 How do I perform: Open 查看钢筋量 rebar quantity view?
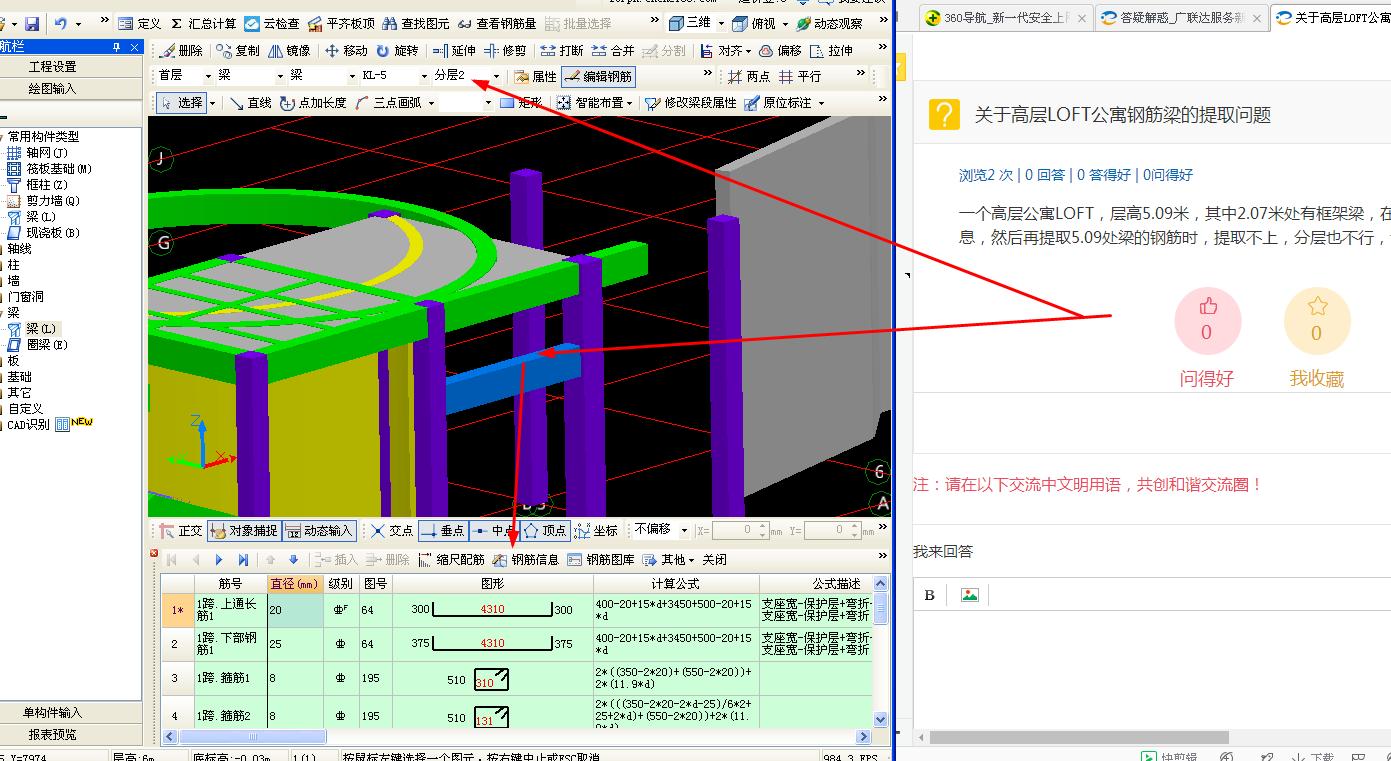(496, 23)
